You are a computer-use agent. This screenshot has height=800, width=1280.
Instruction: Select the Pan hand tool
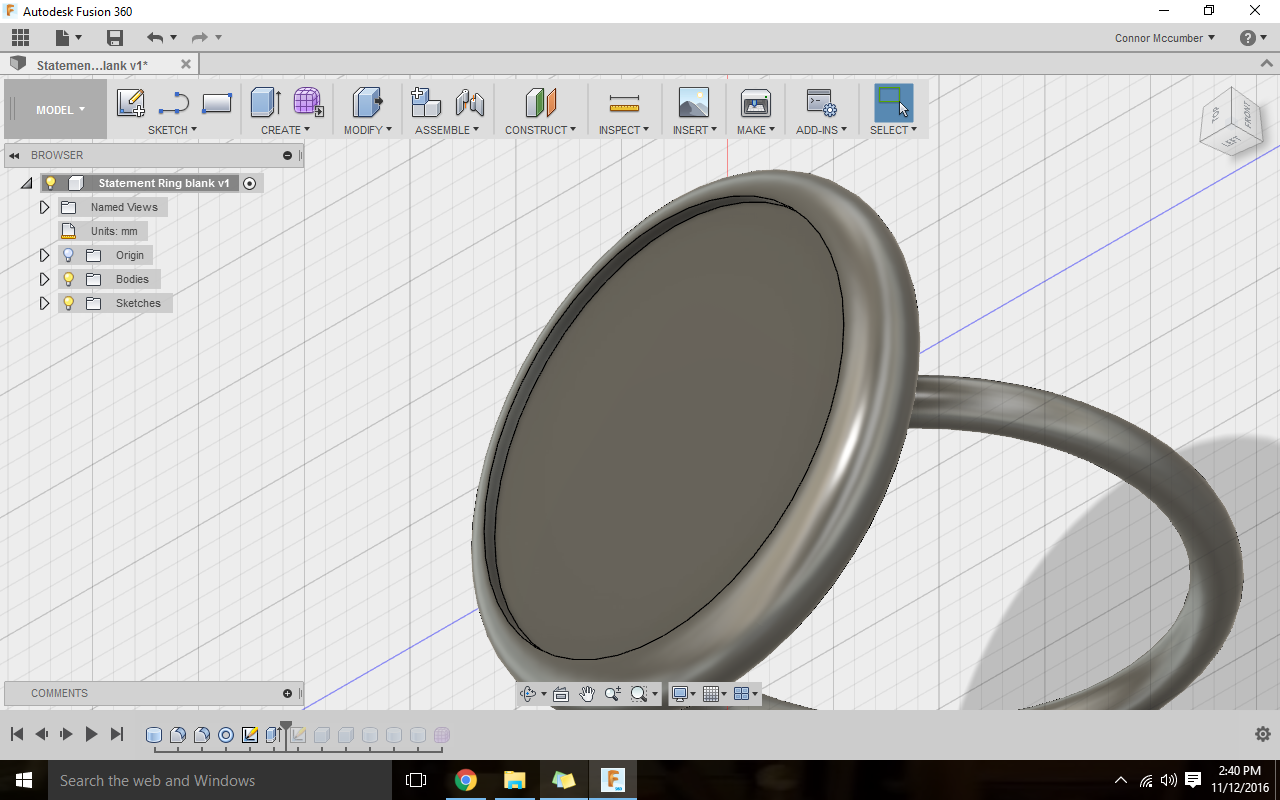point(587,693)
